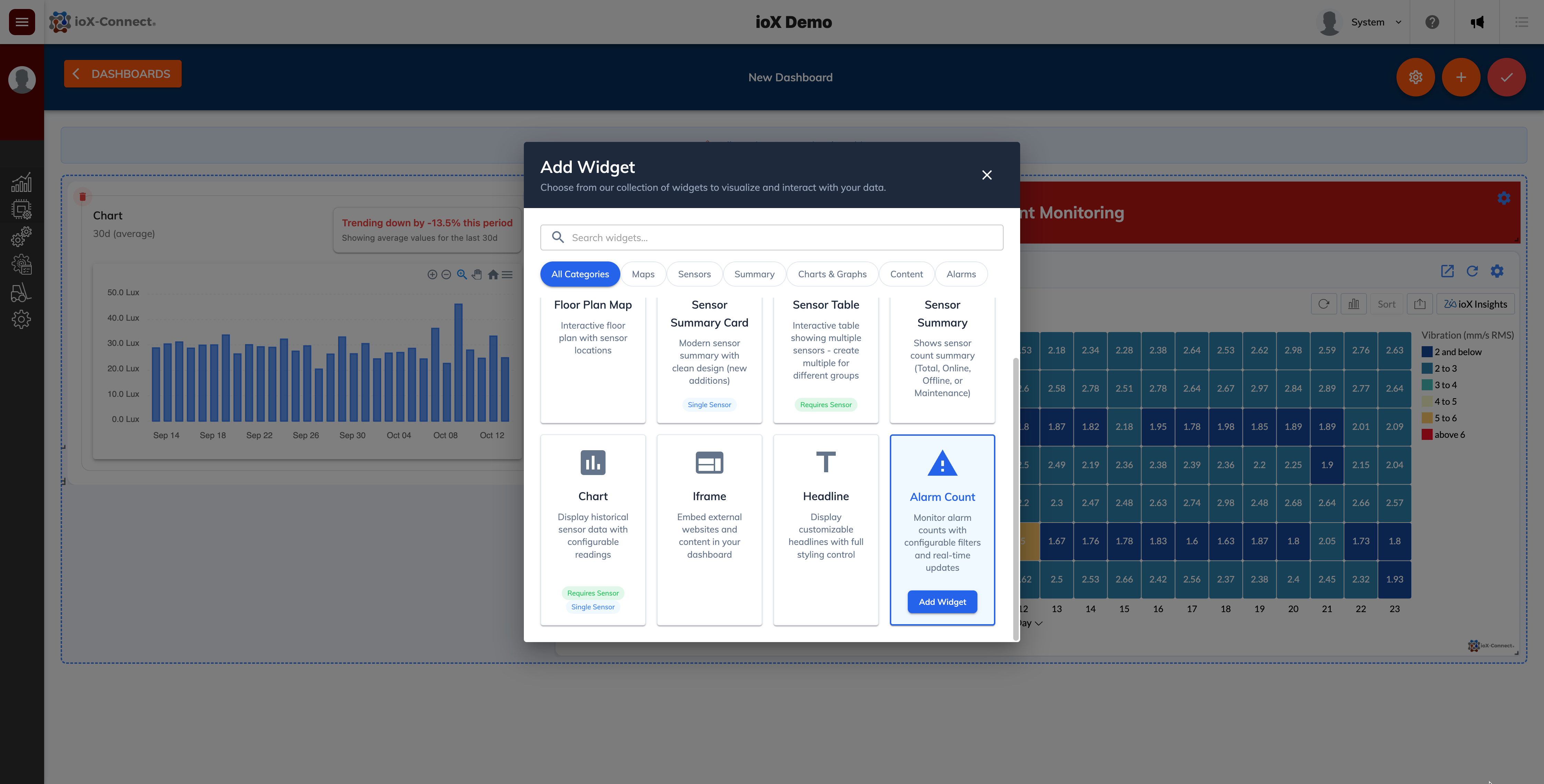1544x784 pixels.
Task: Enable the Alarms category filter chip
Action: [x=962, y=274]
